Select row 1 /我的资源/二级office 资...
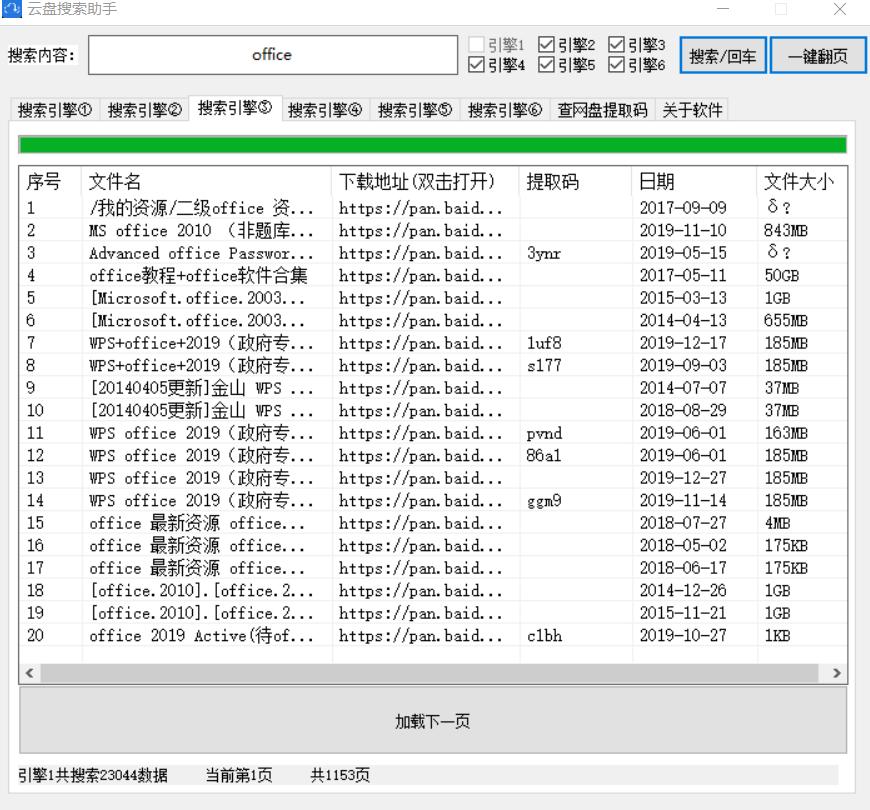This screenshot has width=870, height=810. click(x=433, y=208)
